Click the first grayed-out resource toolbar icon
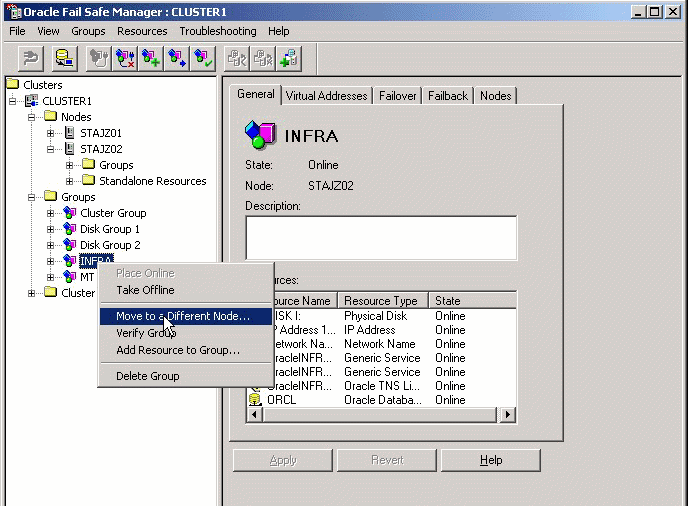This screenshot has height=506, width=688. pos(237,58)
